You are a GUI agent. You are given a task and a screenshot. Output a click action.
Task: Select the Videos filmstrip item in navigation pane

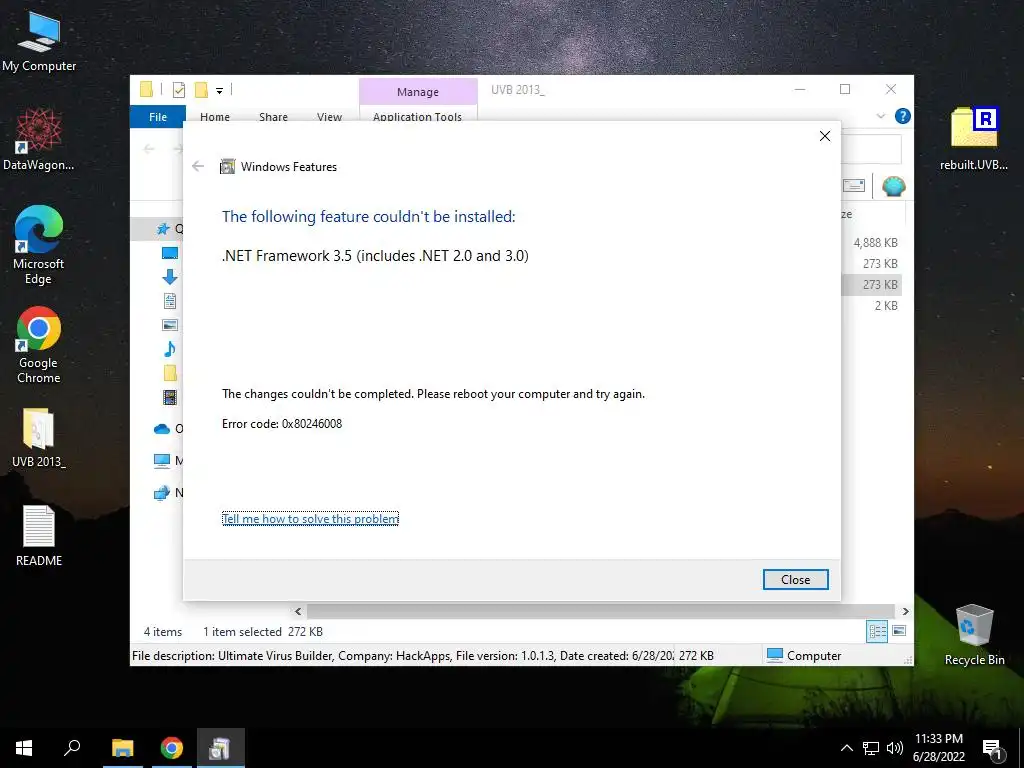170,397
